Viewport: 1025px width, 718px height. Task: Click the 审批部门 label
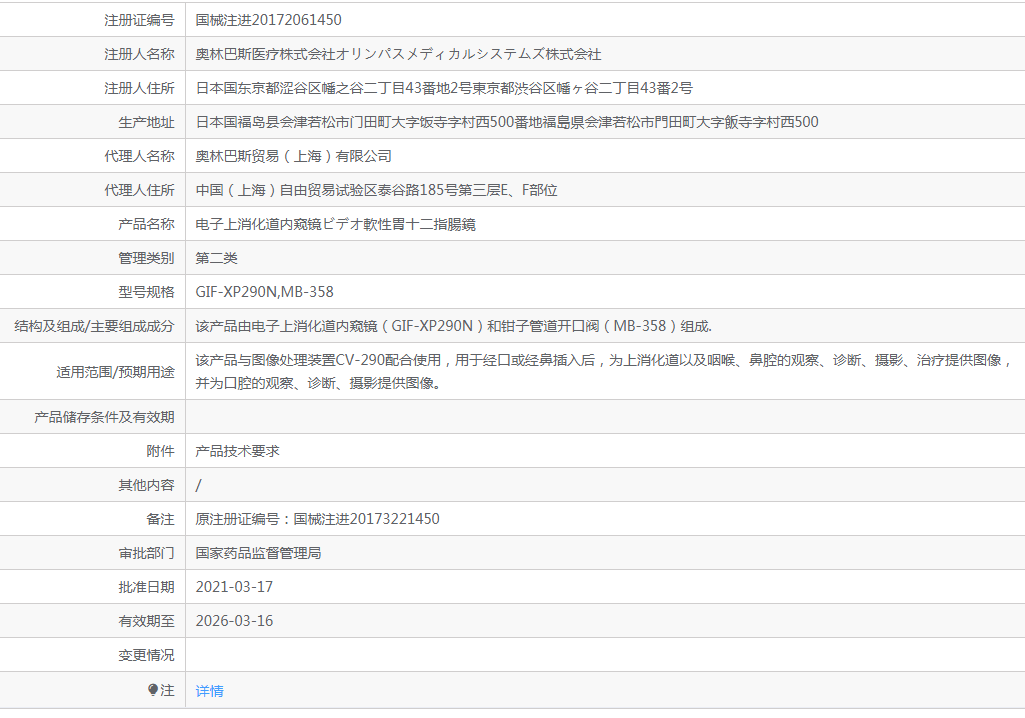(146, 553)
